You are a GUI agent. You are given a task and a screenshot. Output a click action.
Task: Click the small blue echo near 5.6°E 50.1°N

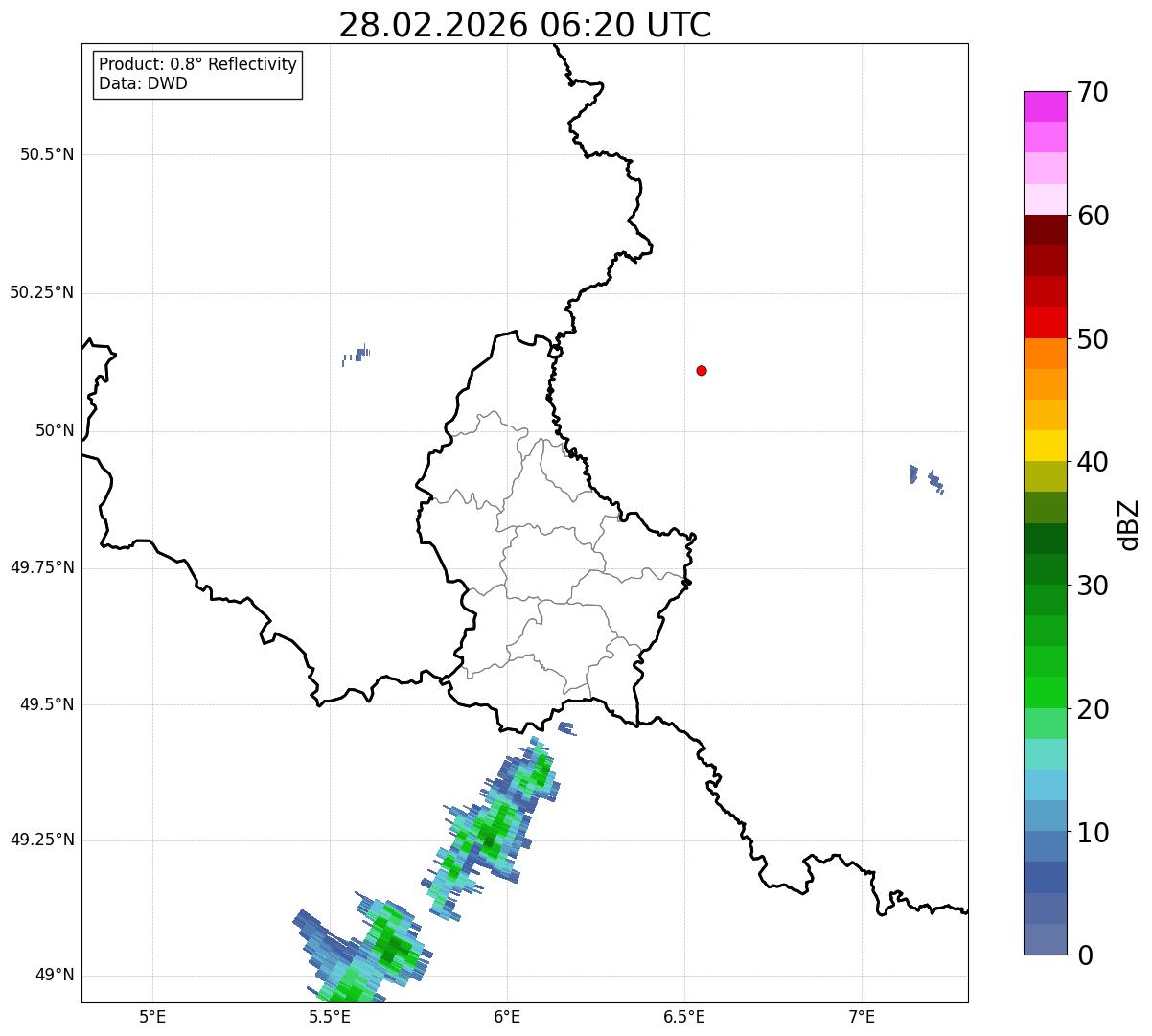(357, 355)
